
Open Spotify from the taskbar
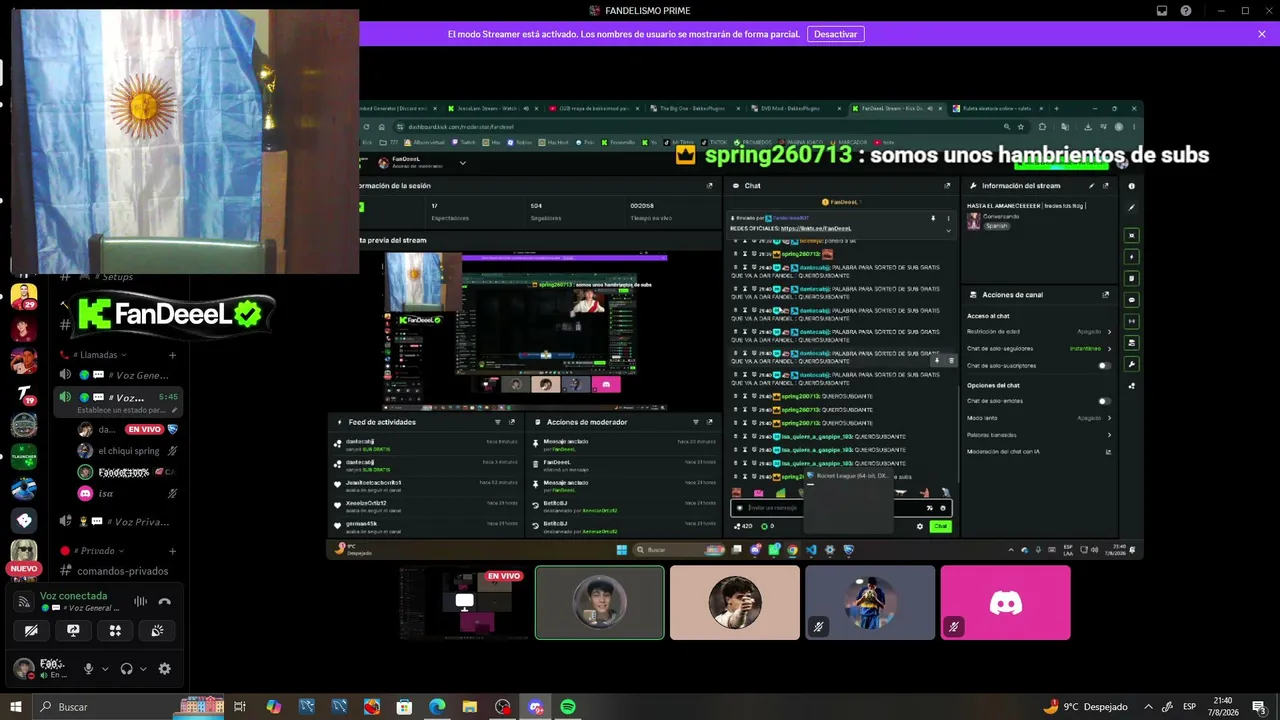568,707
